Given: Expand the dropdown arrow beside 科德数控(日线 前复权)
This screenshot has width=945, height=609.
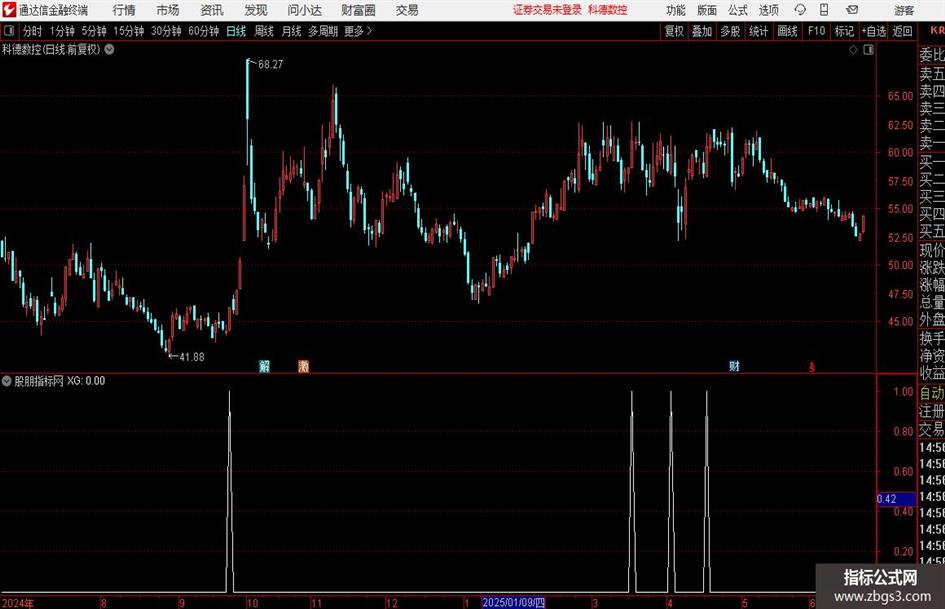Looking at the screenshot, I should 109,49.
